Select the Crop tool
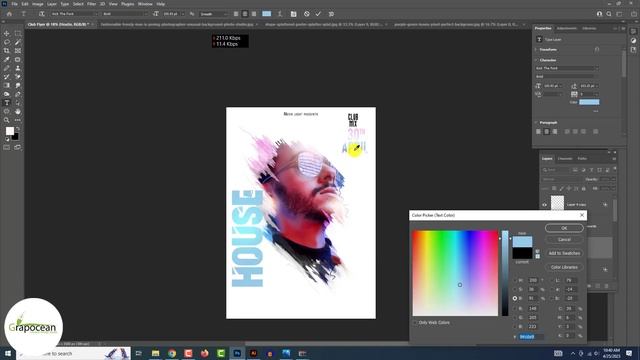 coord(7,51)
